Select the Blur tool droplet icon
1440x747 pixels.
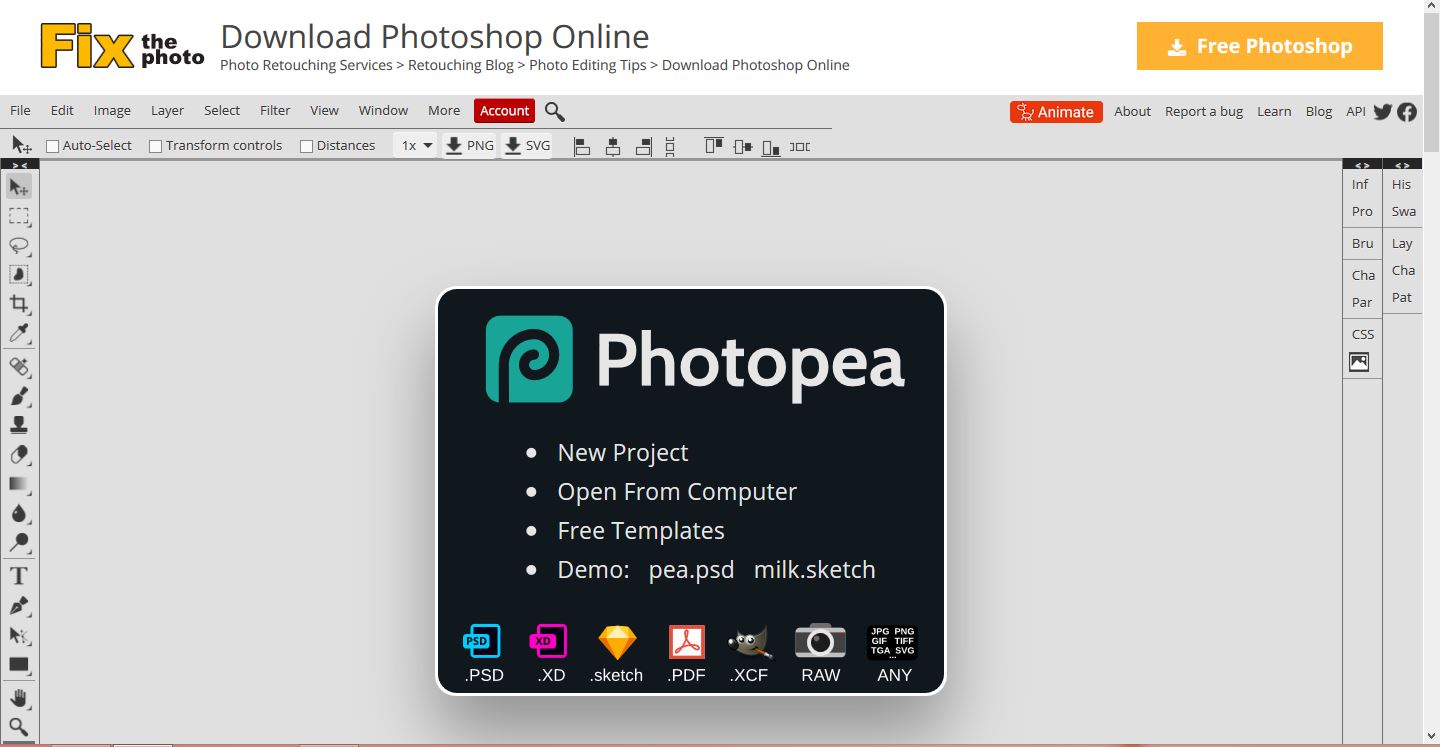pyautogui.click(x=19, y=514)
